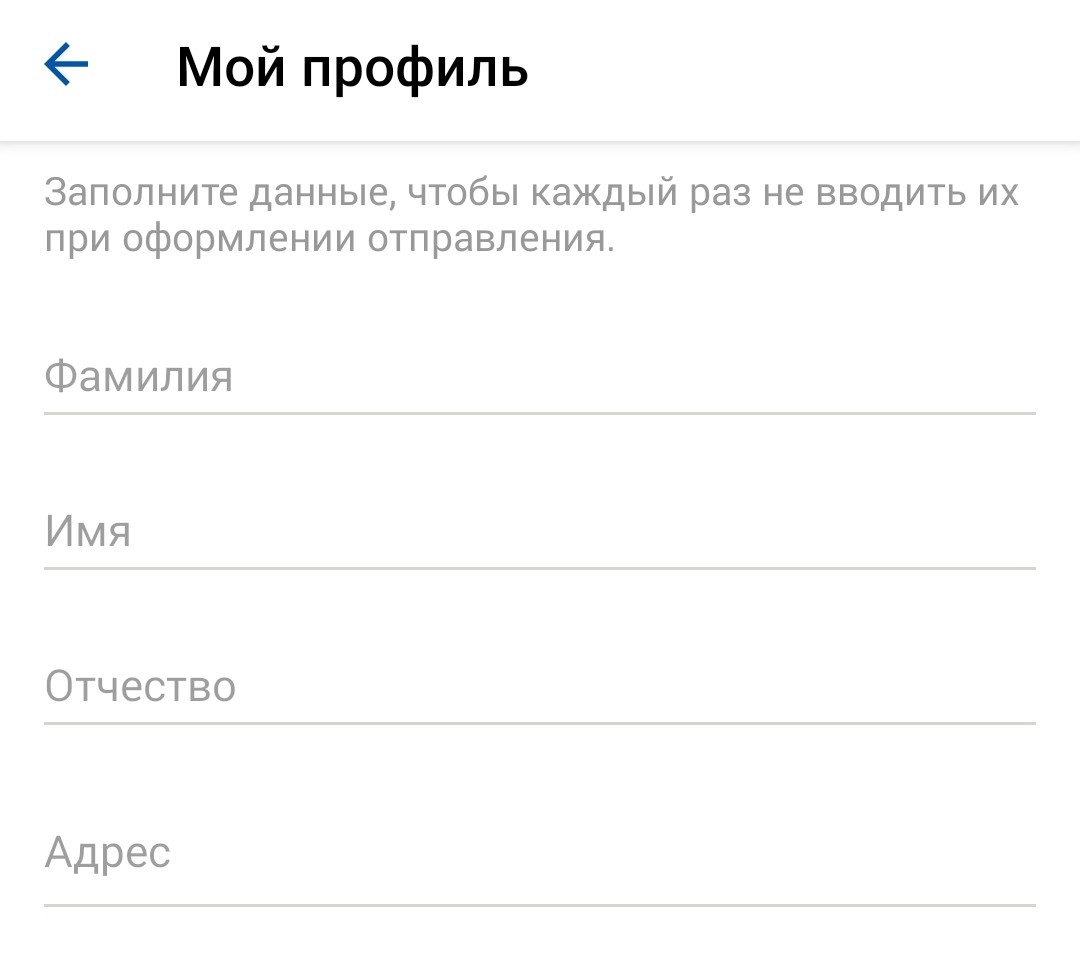
Task: Click into the Адрес field
Action: point(540,853)
